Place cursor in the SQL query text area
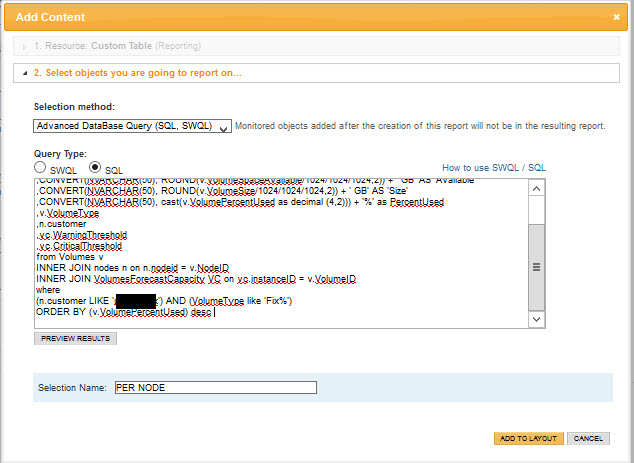This screenshot has height=463, width=634. click(x=281, y=253)
